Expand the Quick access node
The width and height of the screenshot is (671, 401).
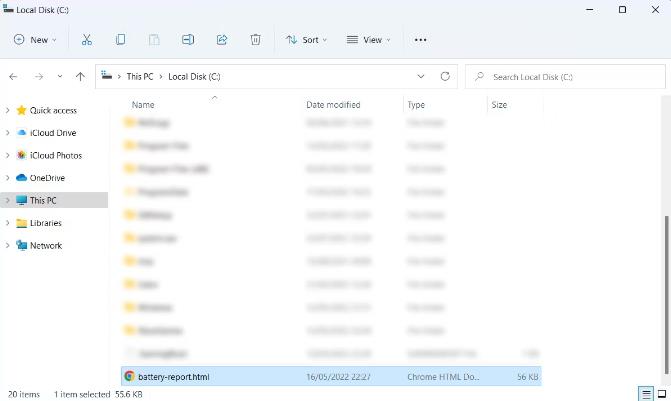(x=7, y=110)
